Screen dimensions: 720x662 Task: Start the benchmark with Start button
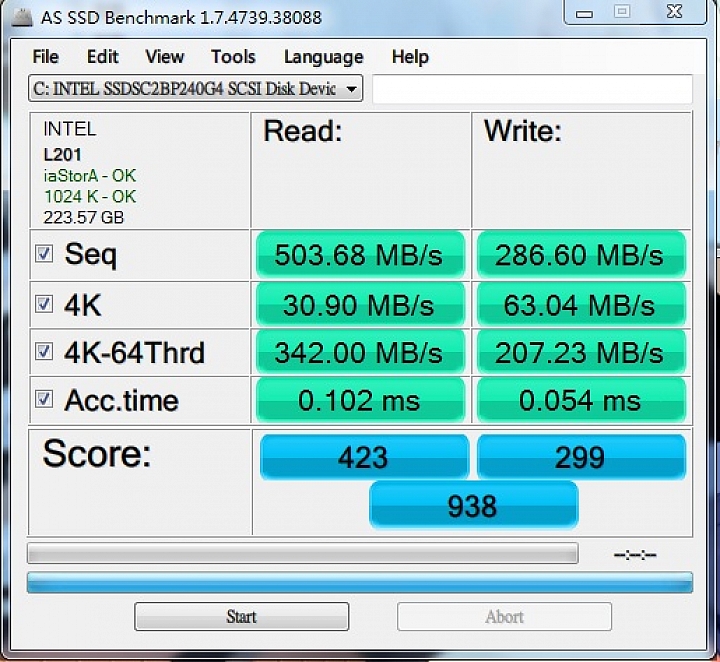click(242, 616)
